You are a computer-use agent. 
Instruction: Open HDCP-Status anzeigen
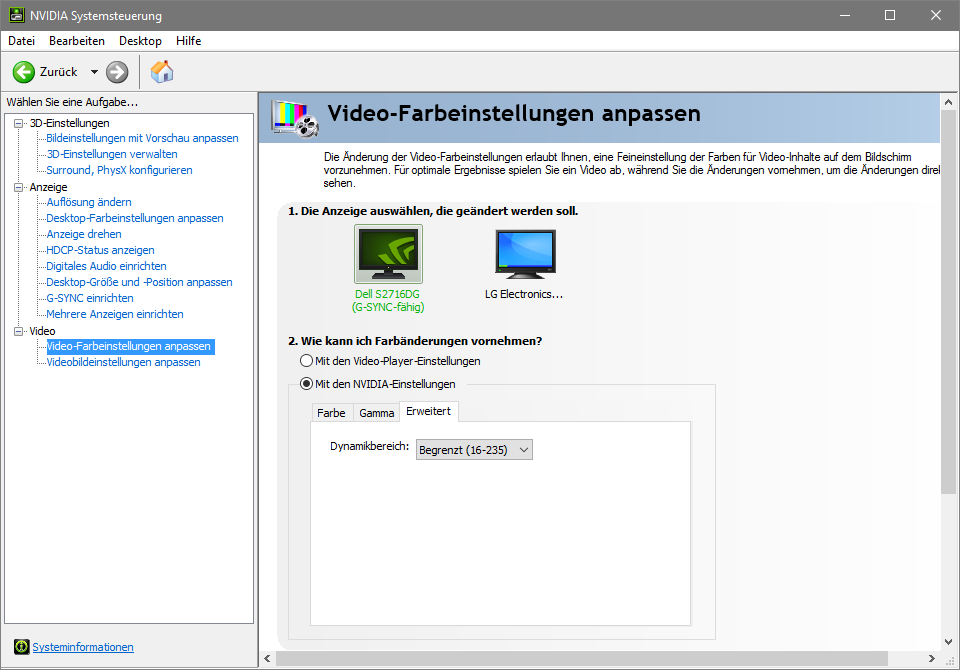pyautogui.click(x=100, y=249)
